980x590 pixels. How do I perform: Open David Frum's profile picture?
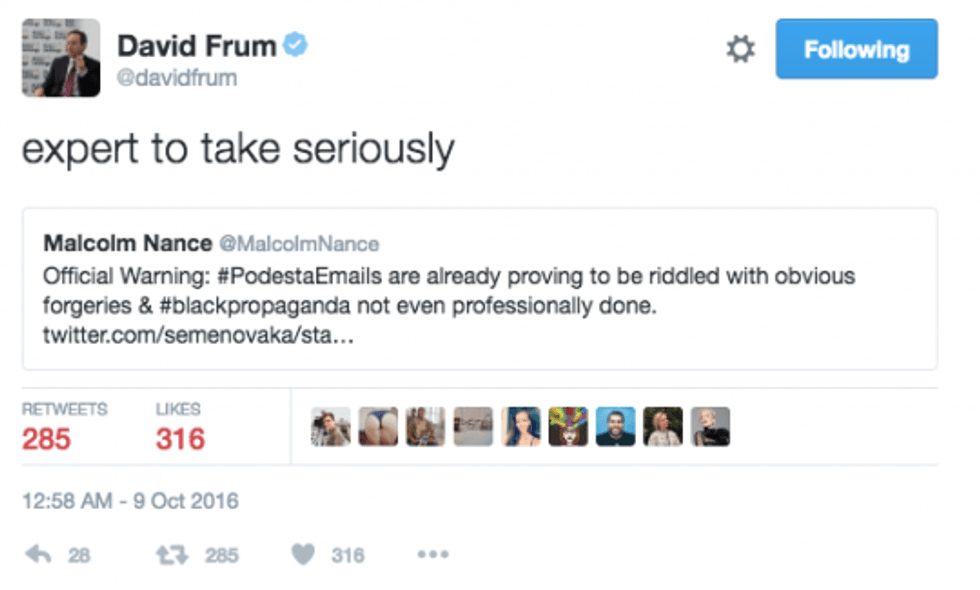[x=61, y=58]
